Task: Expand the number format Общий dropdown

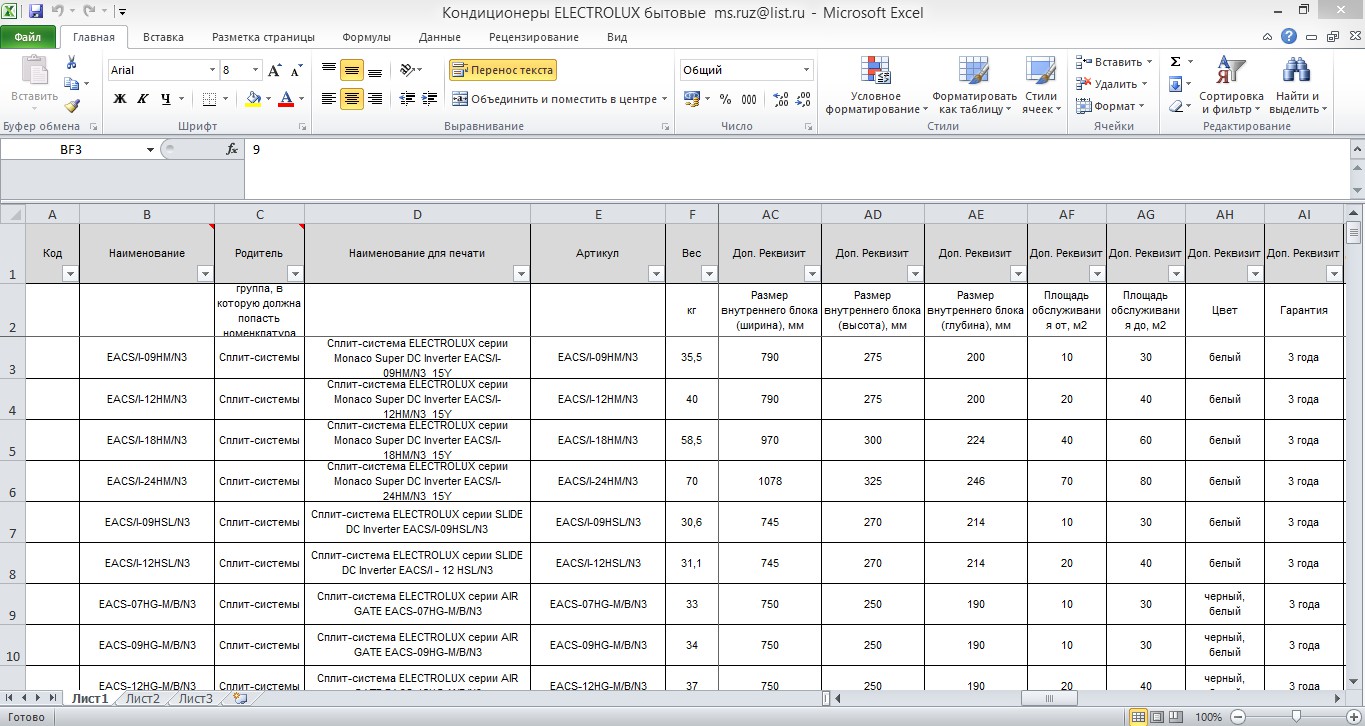Action: [x=806, y=71]
